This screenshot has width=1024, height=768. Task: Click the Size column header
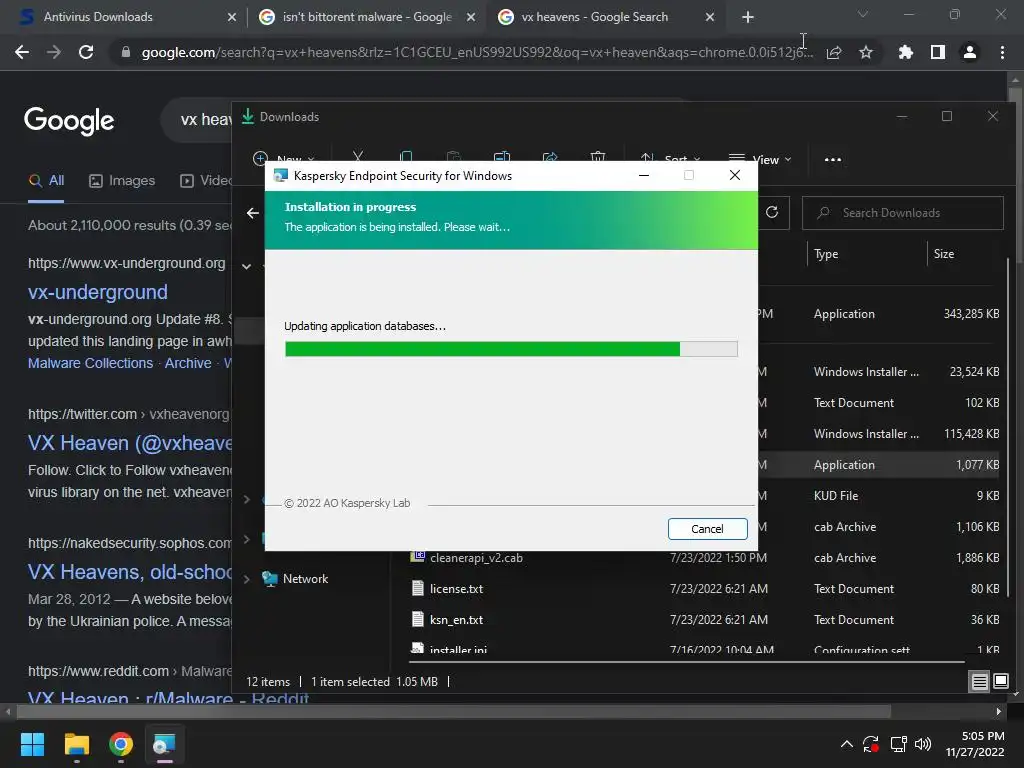pyautogui.click(x=944, y=254)
